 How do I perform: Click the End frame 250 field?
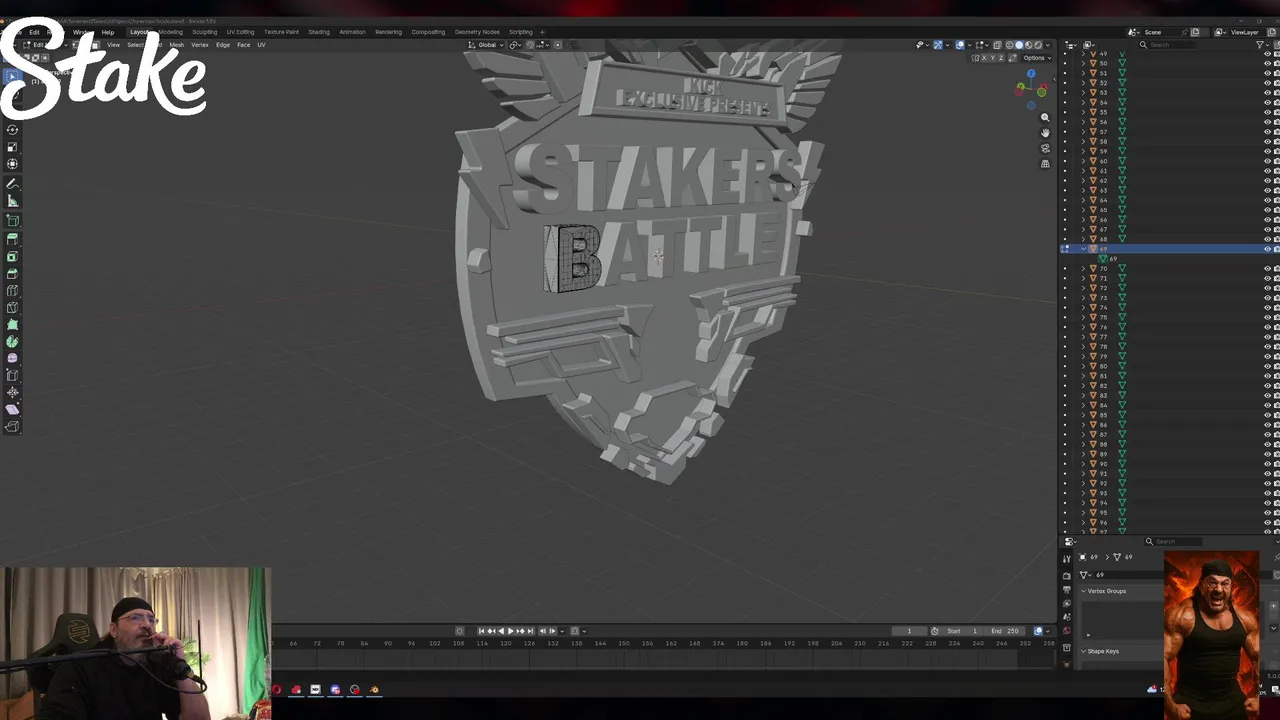coord(1006,631)
